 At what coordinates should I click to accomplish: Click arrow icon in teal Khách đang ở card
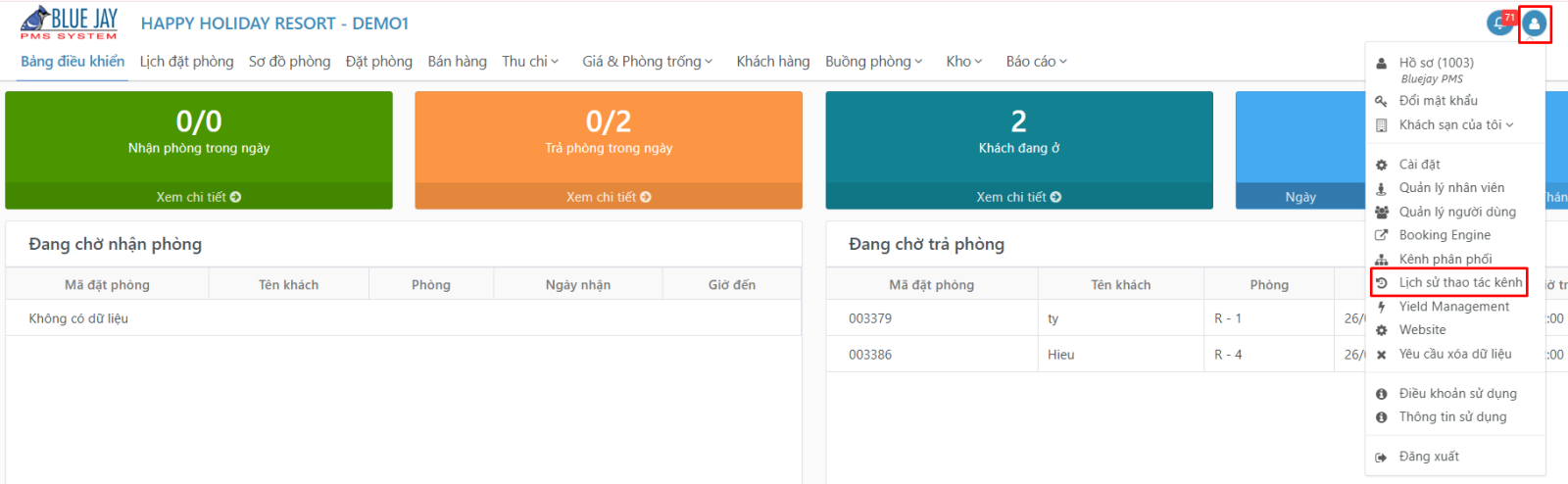(x=1055, y=197)
